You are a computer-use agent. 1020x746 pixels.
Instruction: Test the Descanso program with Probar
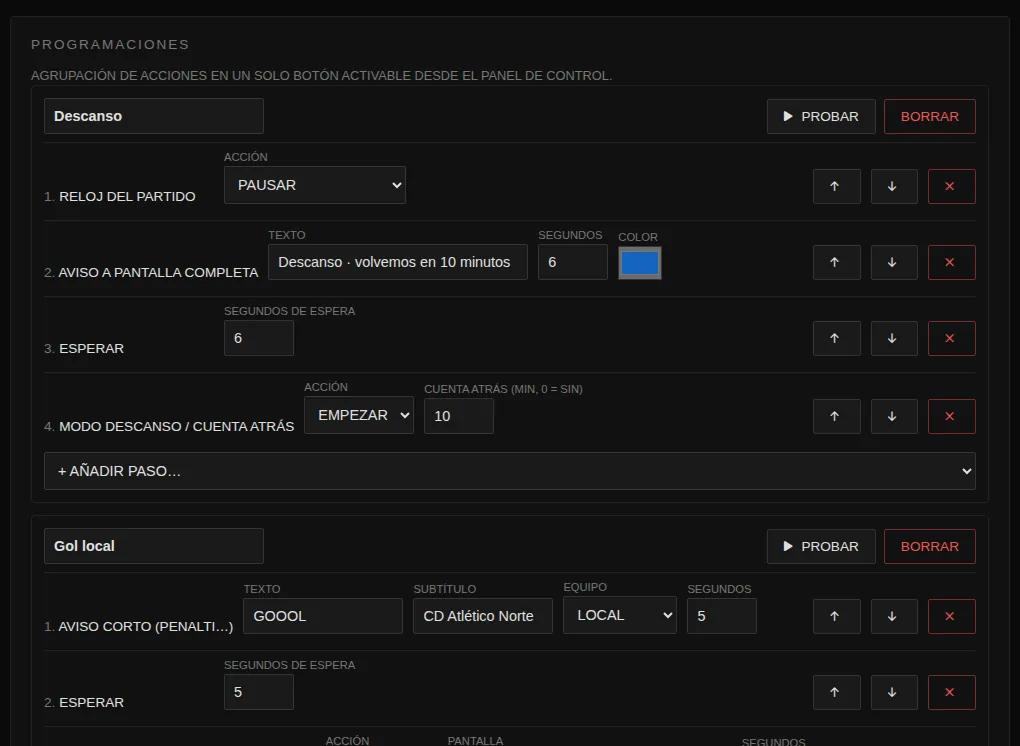click(x=821, y=116)
